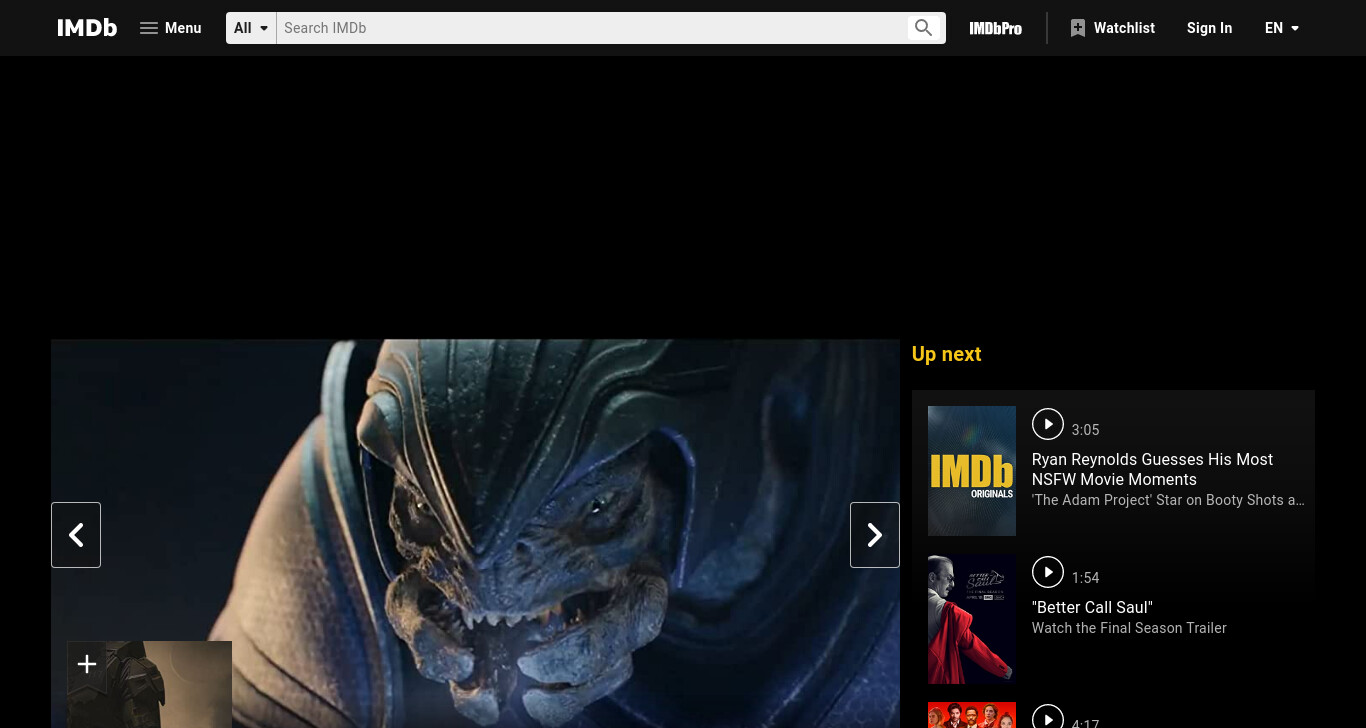
Task: Open the IMDbPro link
Action: pyautogui.click(x=995, y=28)
